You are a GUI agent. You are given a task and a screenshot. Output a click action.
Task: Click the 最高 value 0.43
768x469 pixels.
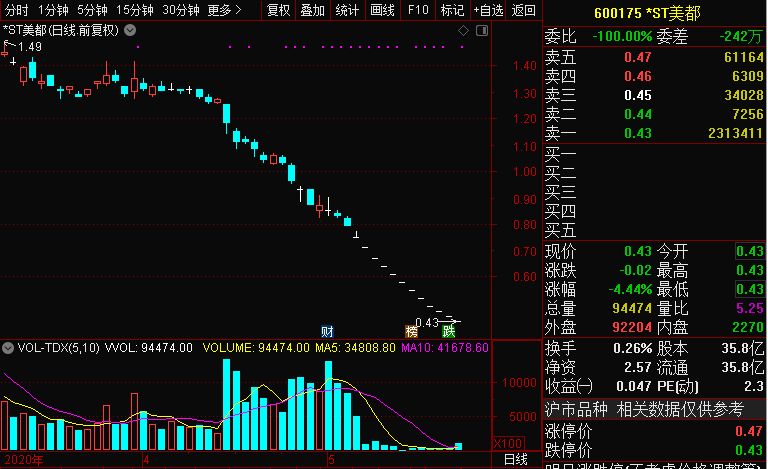tap(750, 270)
